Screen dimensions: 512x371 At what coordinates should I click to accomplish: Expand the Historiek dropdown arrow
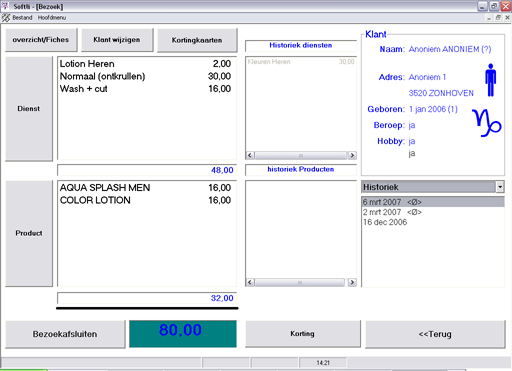pos(500,187)
